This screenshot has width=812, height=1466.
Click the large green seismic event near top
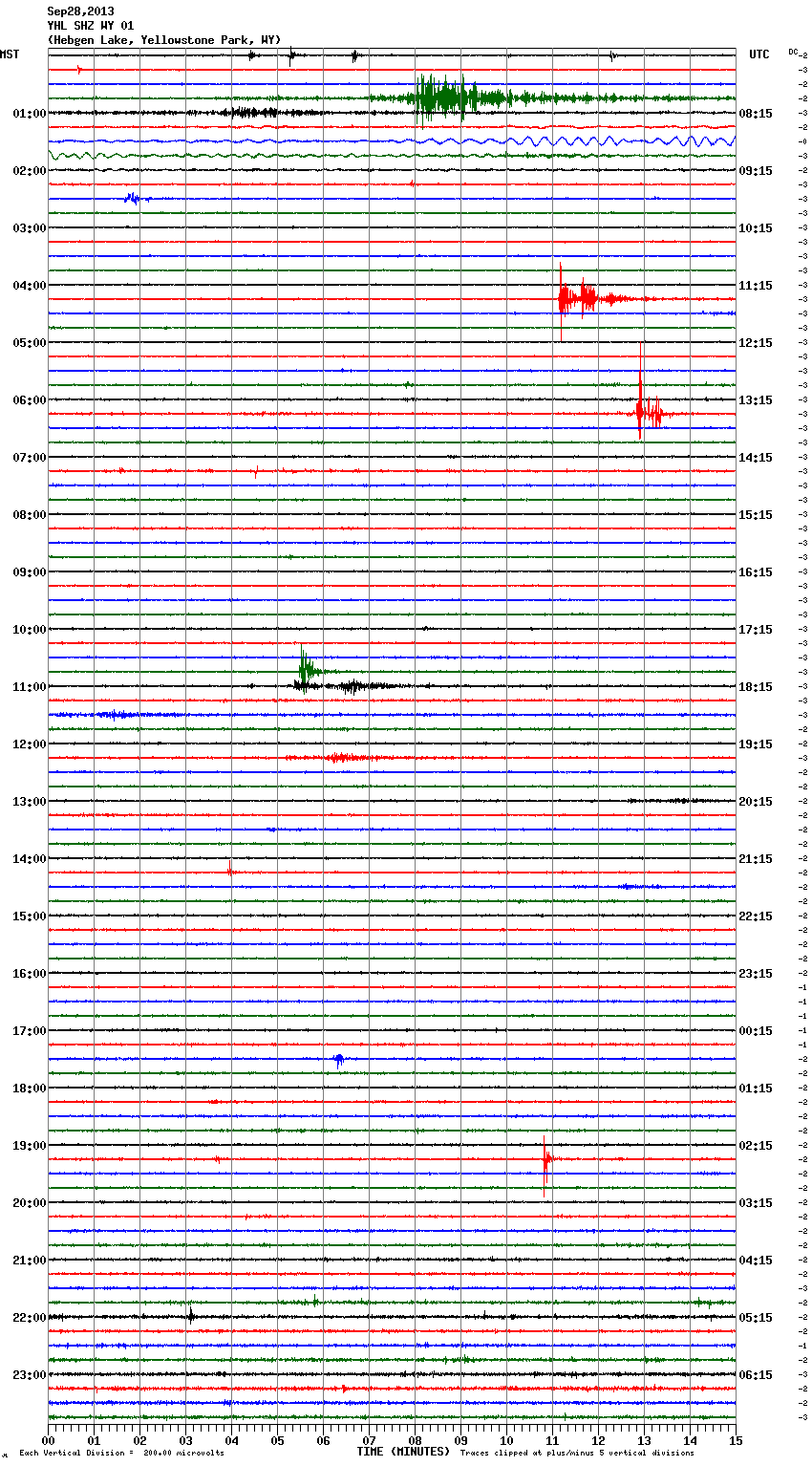click(x=459, y=97)
